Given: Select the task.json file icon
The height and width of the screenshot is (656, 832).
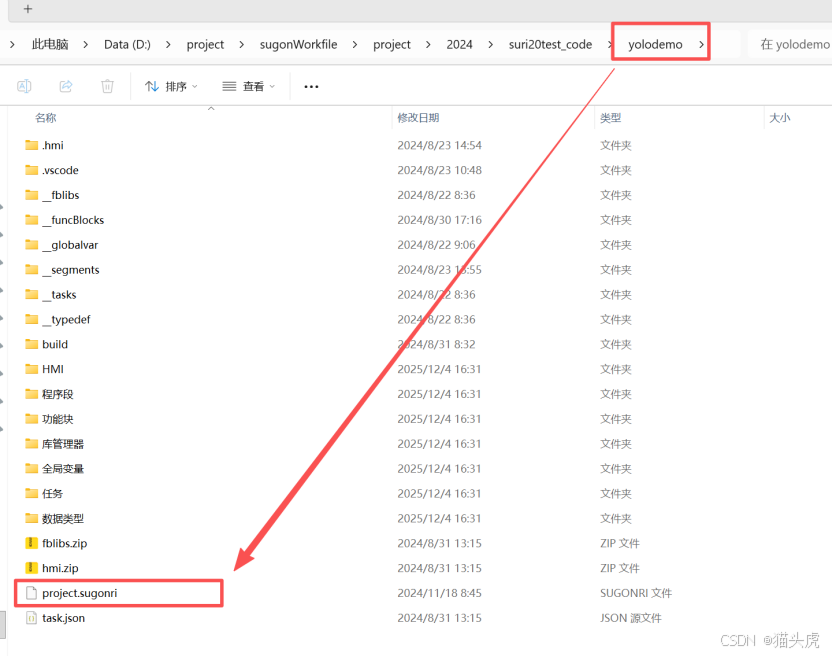Looking at the screenshot, I should click(31, 618).
